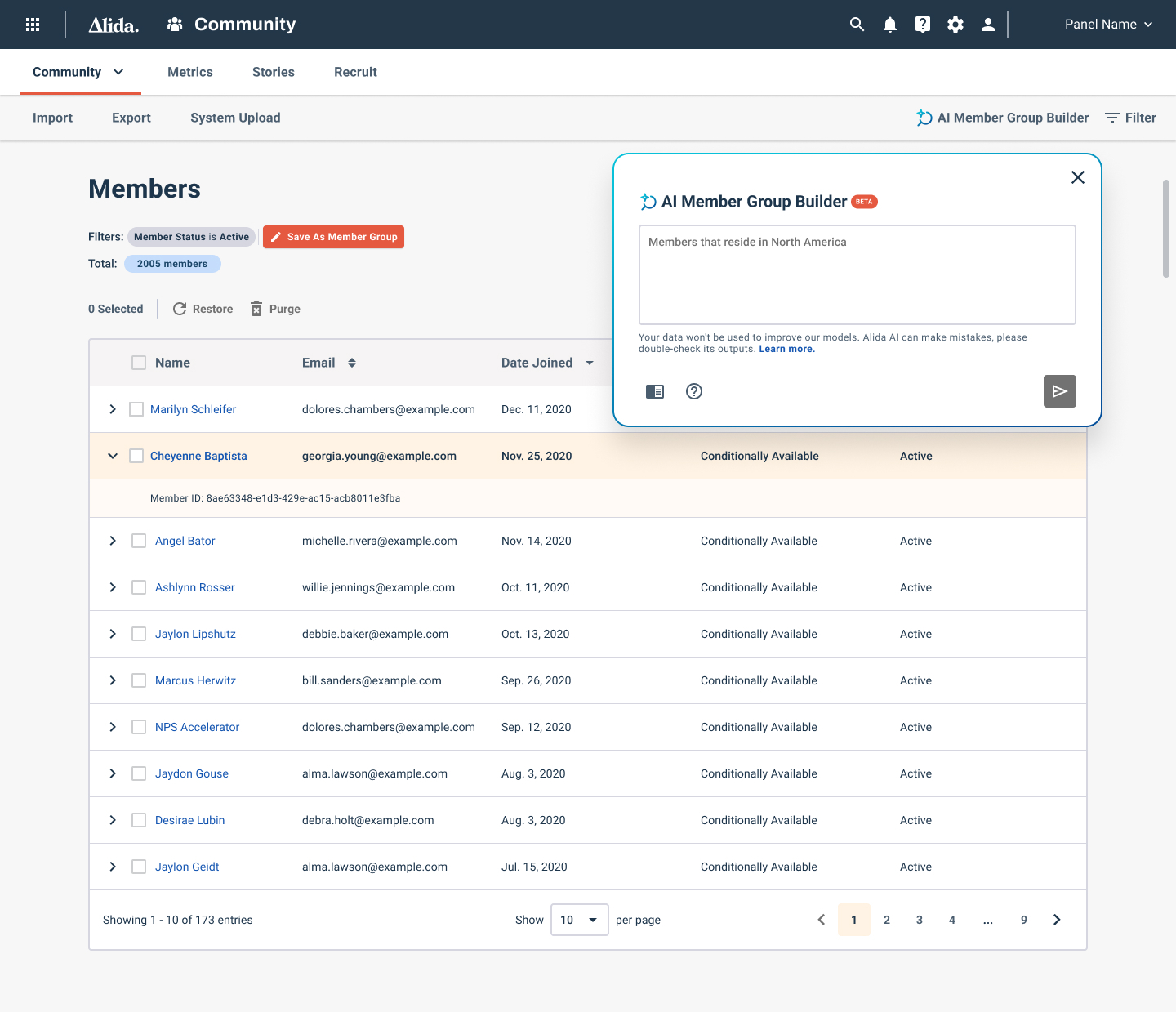Select Jaylon Lipshutz's checkbox
This screenshot has width=1176, height=1012.
pos(138,634)
